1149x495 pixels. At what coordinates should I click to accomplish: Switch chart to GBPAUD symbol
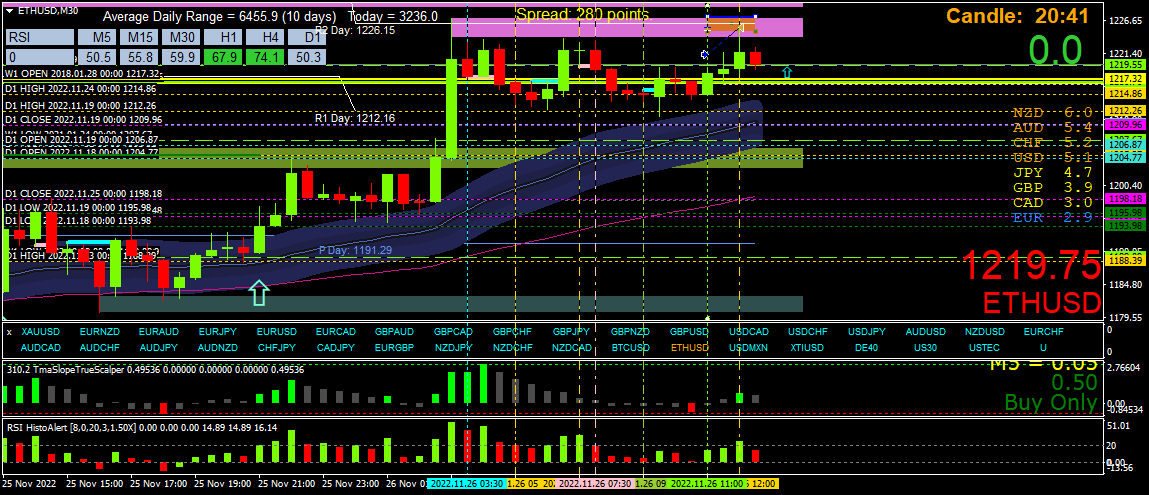(394, 332)
